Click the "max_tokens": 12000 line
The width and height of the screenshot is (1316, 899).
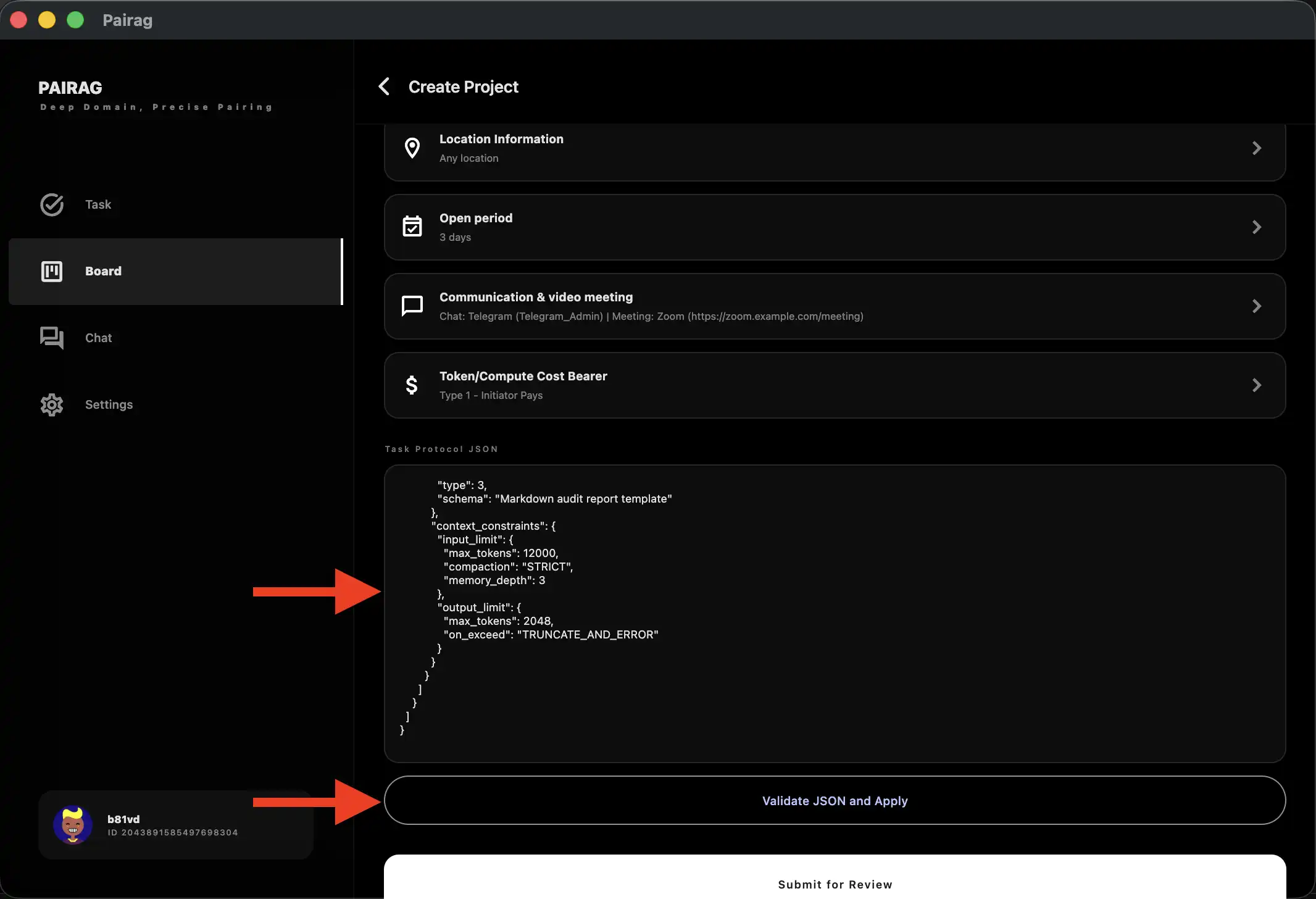pos(501,553)
